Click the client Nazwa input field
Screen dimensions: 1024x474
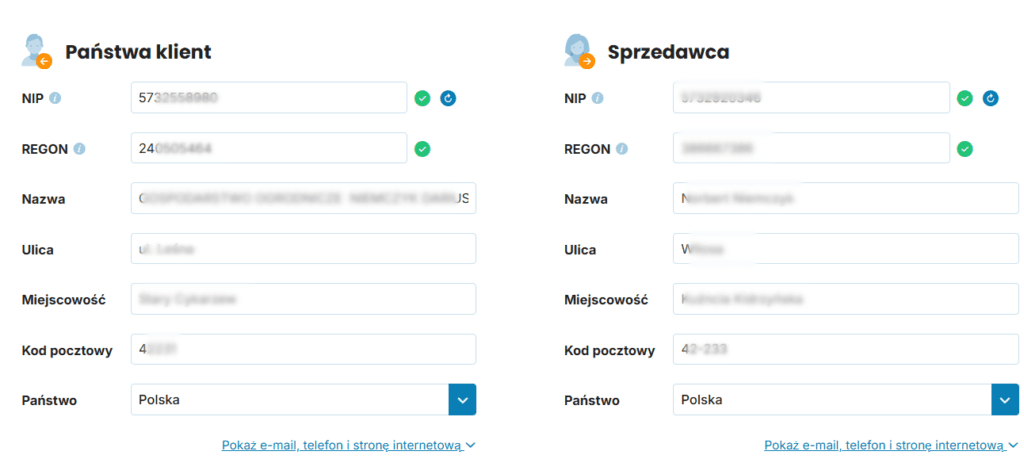click(303, 199)
